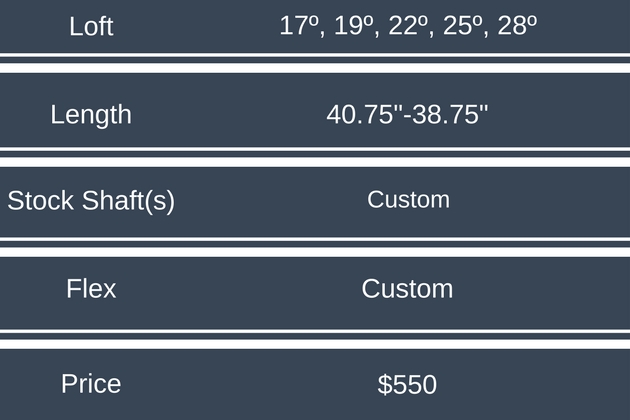Select the 40.75" length value
The height and width of the screenshot is (420, 630).
coord(363,114)
